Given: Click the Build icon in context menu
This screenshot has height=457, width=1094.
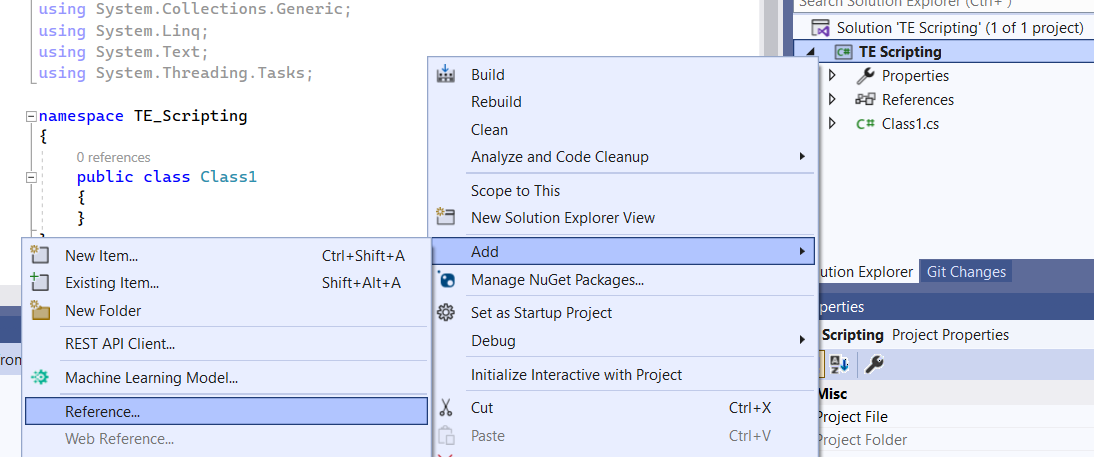Looking at the screenshot, I should coord(446,74).
